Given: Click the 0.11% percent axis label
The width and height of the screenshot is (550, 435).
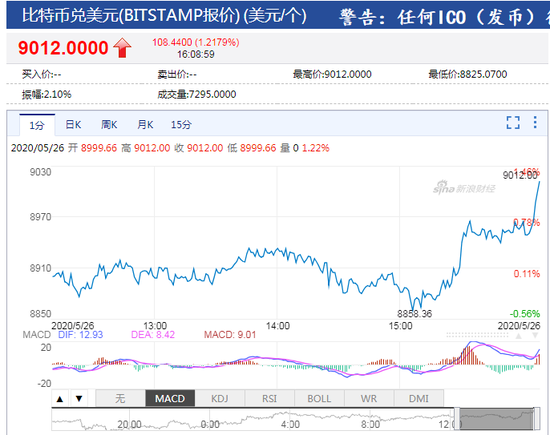Looking at the screenshot, I should coord(526,274).
